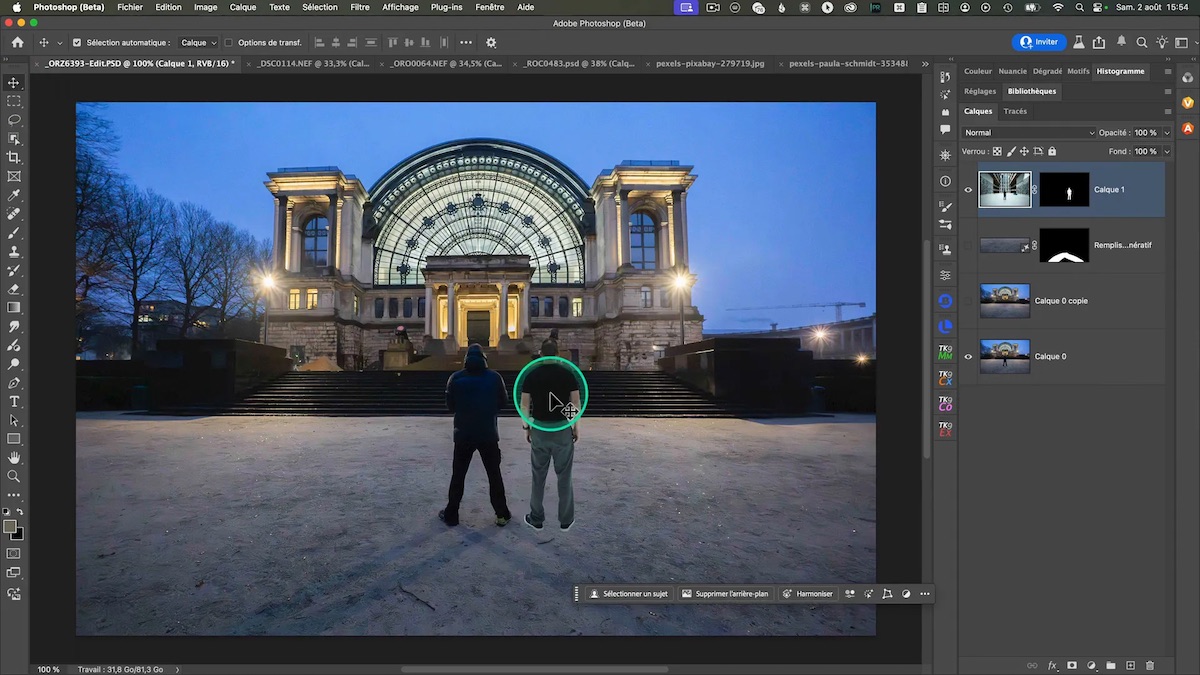Select the Lasso tool
Screen dimensions: 1200x675
14,120
